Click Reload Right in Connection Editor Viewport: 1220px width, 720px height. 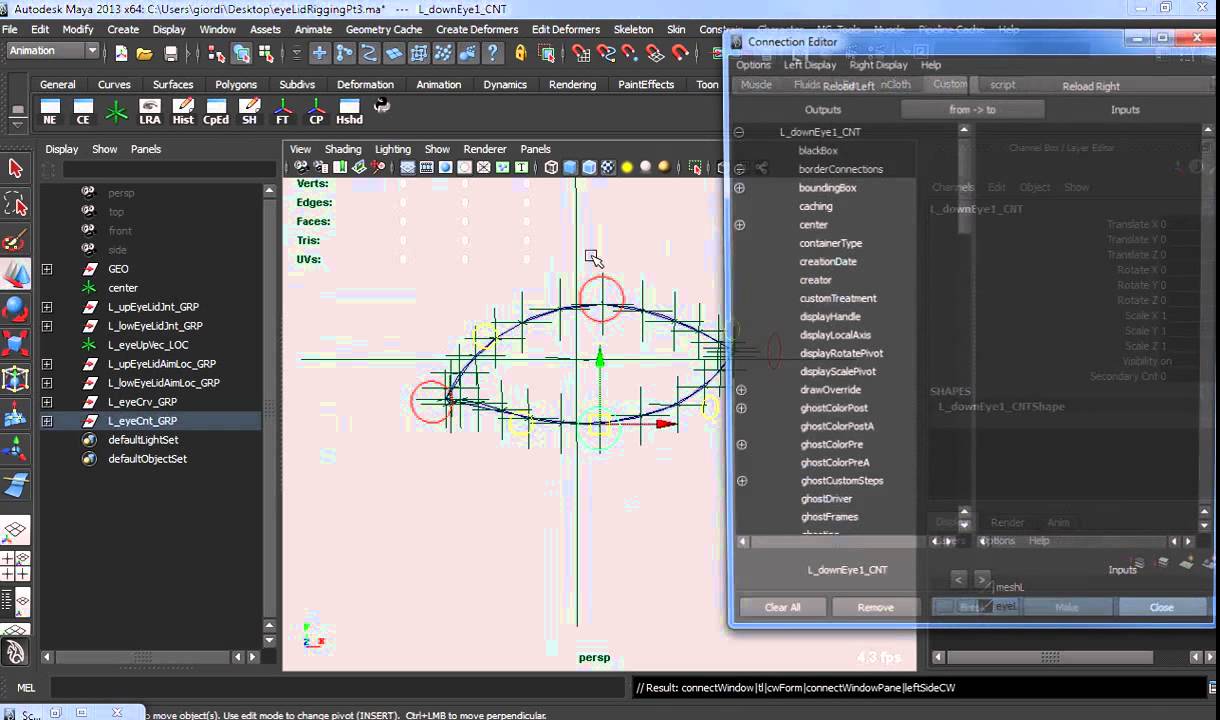(x=1091, y=86)
